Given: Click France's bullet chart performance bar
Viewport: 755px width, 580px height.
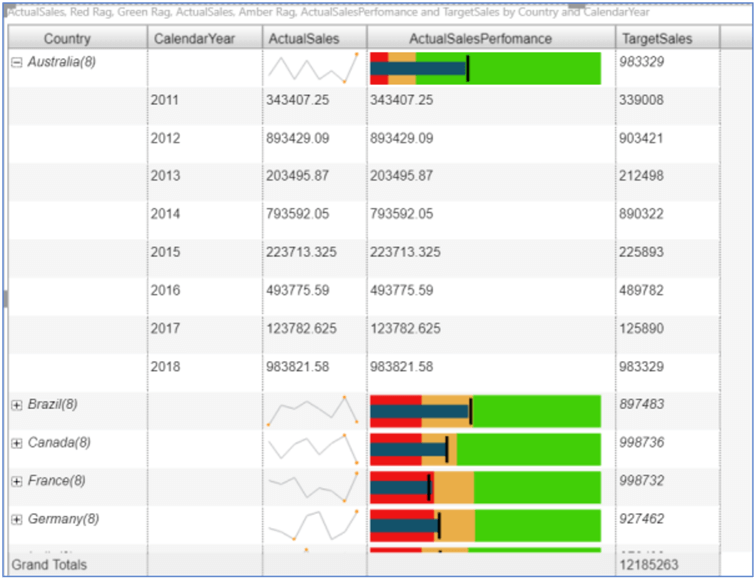Looking at the screenshot, I should point(485,487).
